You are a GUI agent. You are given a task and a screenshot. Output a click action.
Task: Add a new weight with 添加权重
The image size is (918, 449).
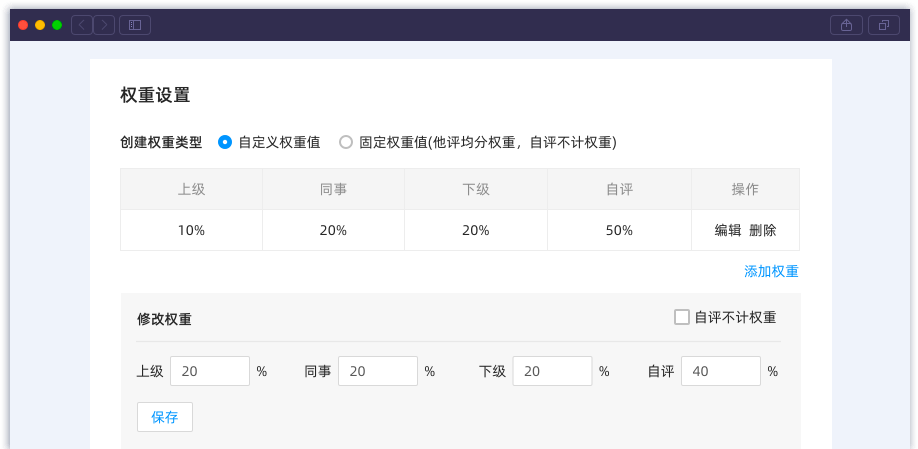[x=771, y=272]
